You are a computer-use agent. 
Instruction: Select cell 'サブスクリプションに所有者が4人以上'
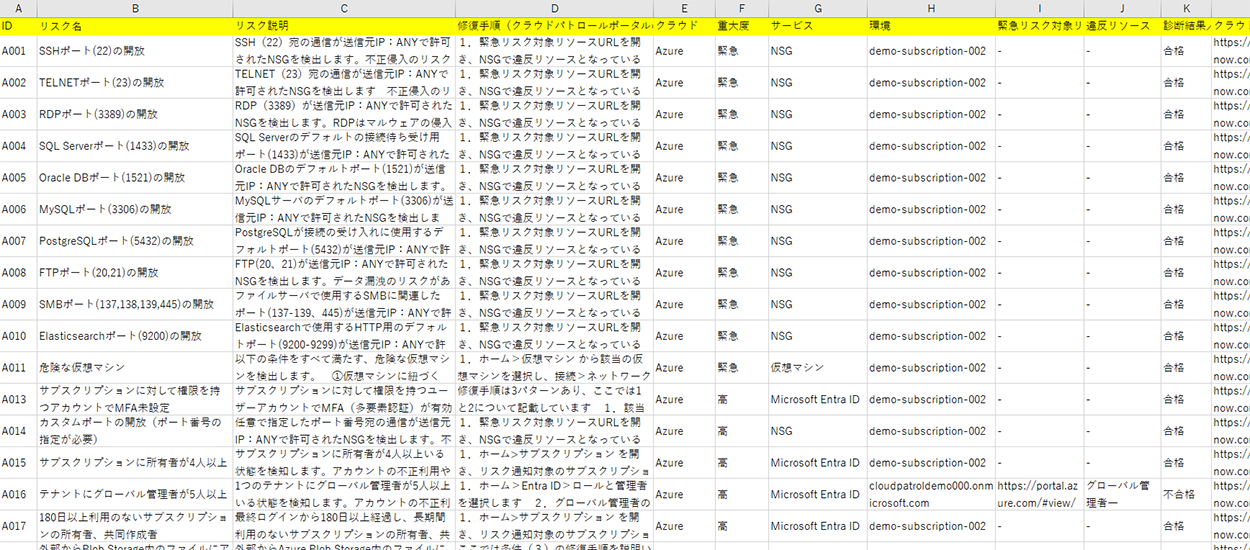(x=135, y=463)
